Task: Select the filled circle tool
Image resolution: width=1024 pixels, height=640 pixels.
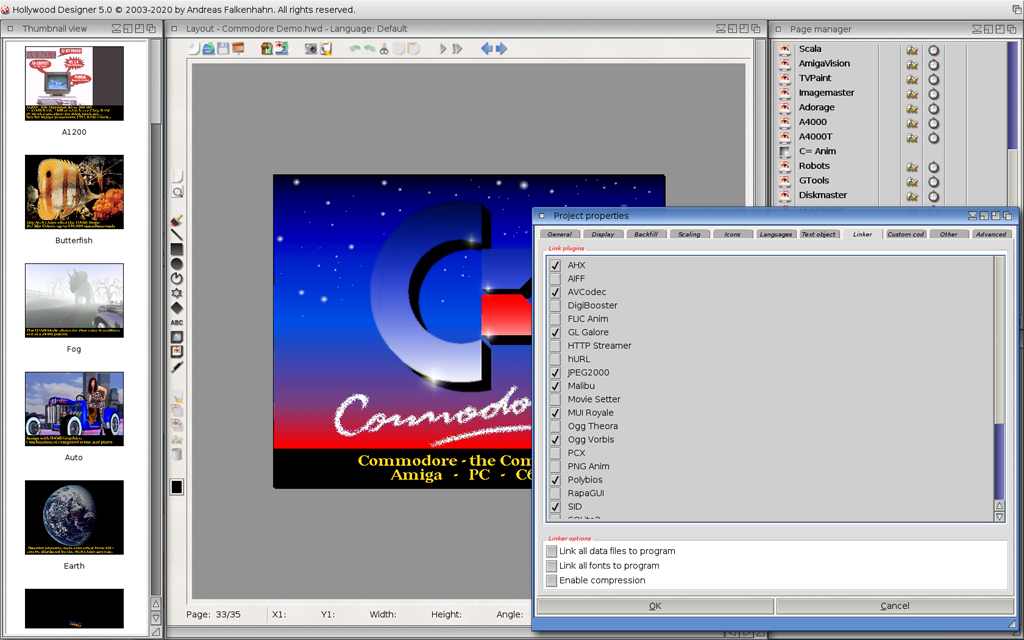Action: 177,264
